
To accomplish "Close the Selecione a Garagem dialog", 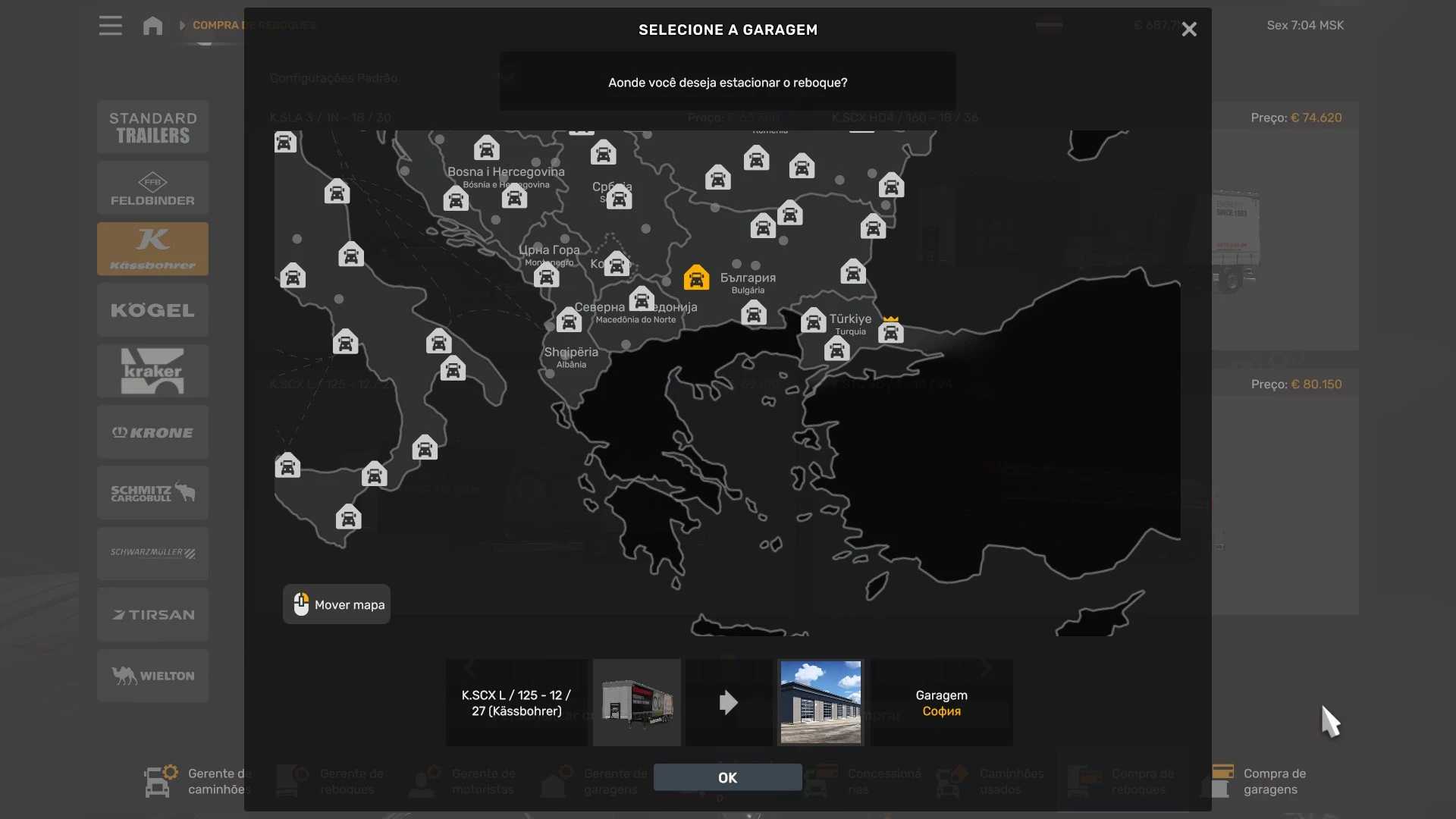I will tap(1189, 30).
